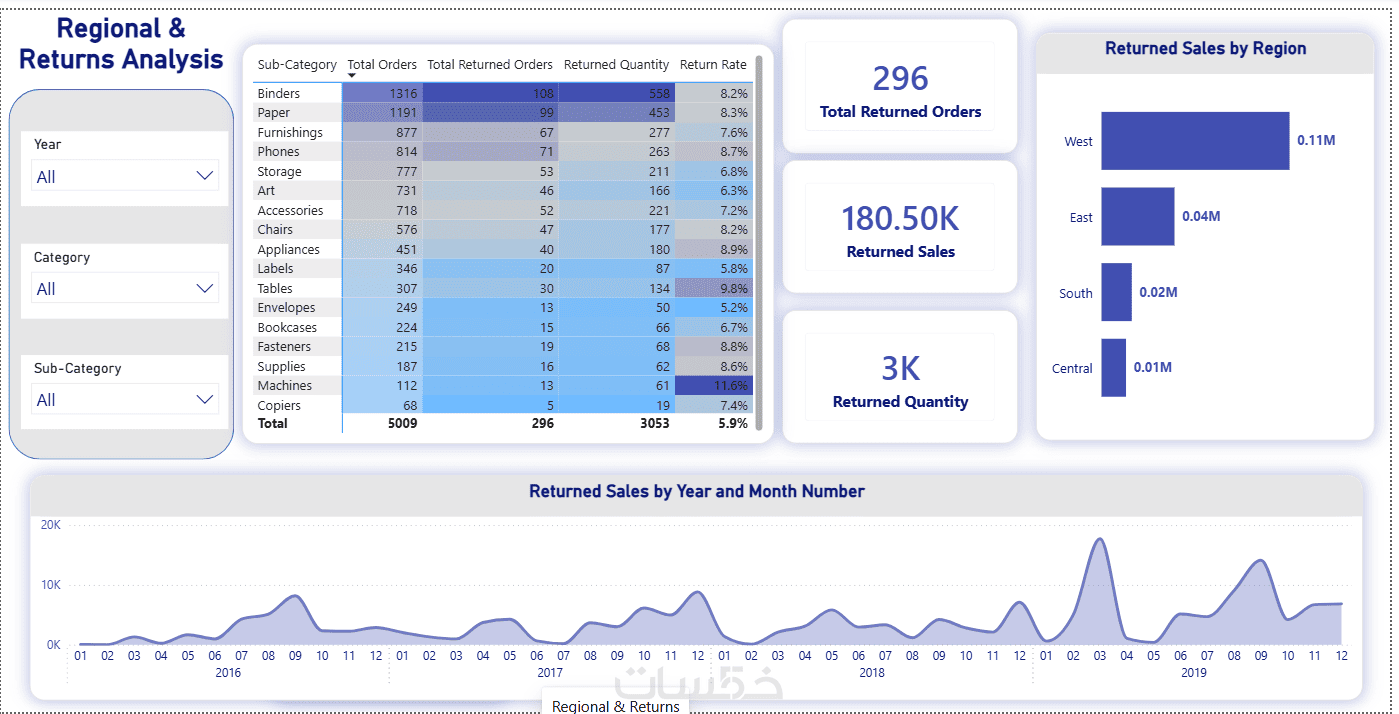Select the Central region bar

pyautogui.click(x=1113, y=368)
